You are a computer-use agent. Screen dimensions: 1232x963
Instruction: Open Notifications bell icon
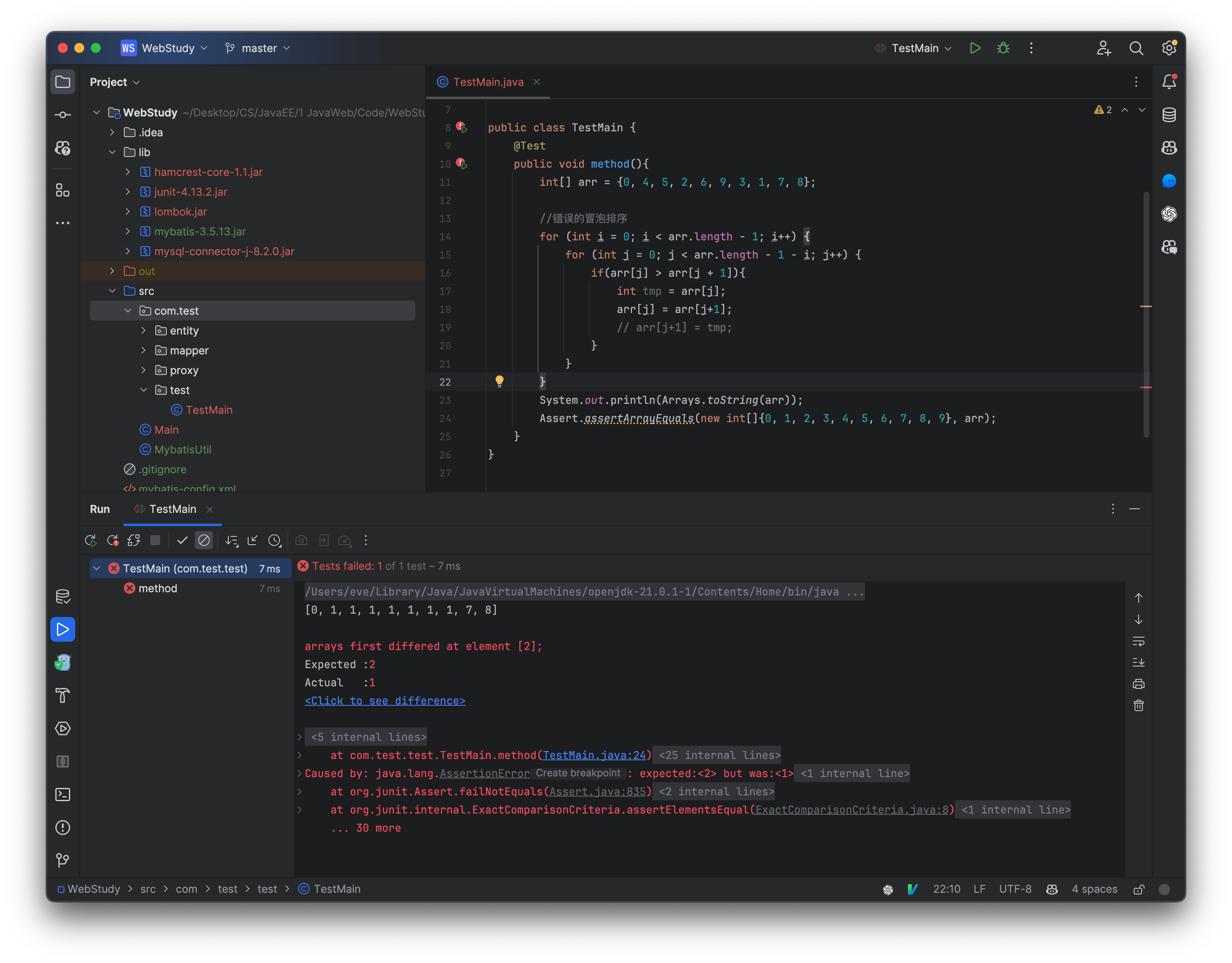coord(1169,82)
